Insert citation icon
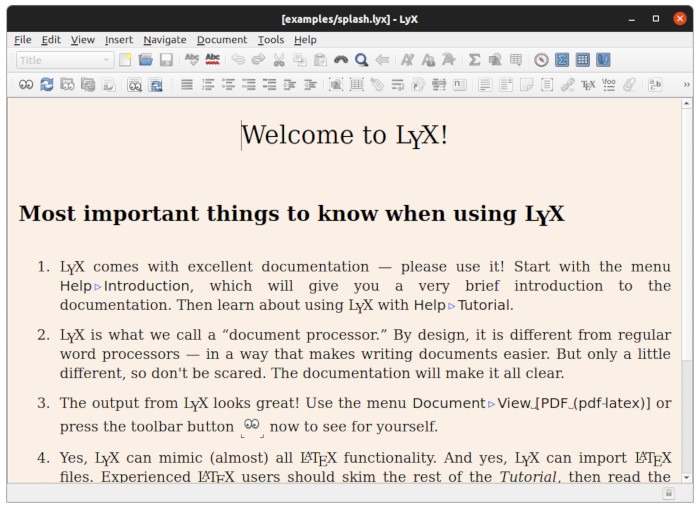Screen dimensions: 700x509 point(418,84)
